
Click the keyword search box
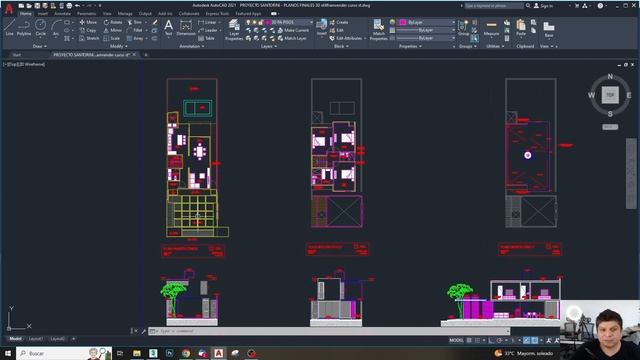click(x=494, y=6)
